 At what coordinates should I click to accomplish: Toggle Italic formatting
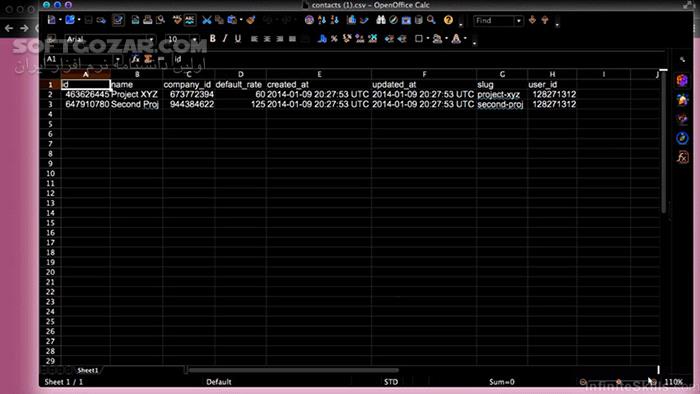(x=225, y=39)
